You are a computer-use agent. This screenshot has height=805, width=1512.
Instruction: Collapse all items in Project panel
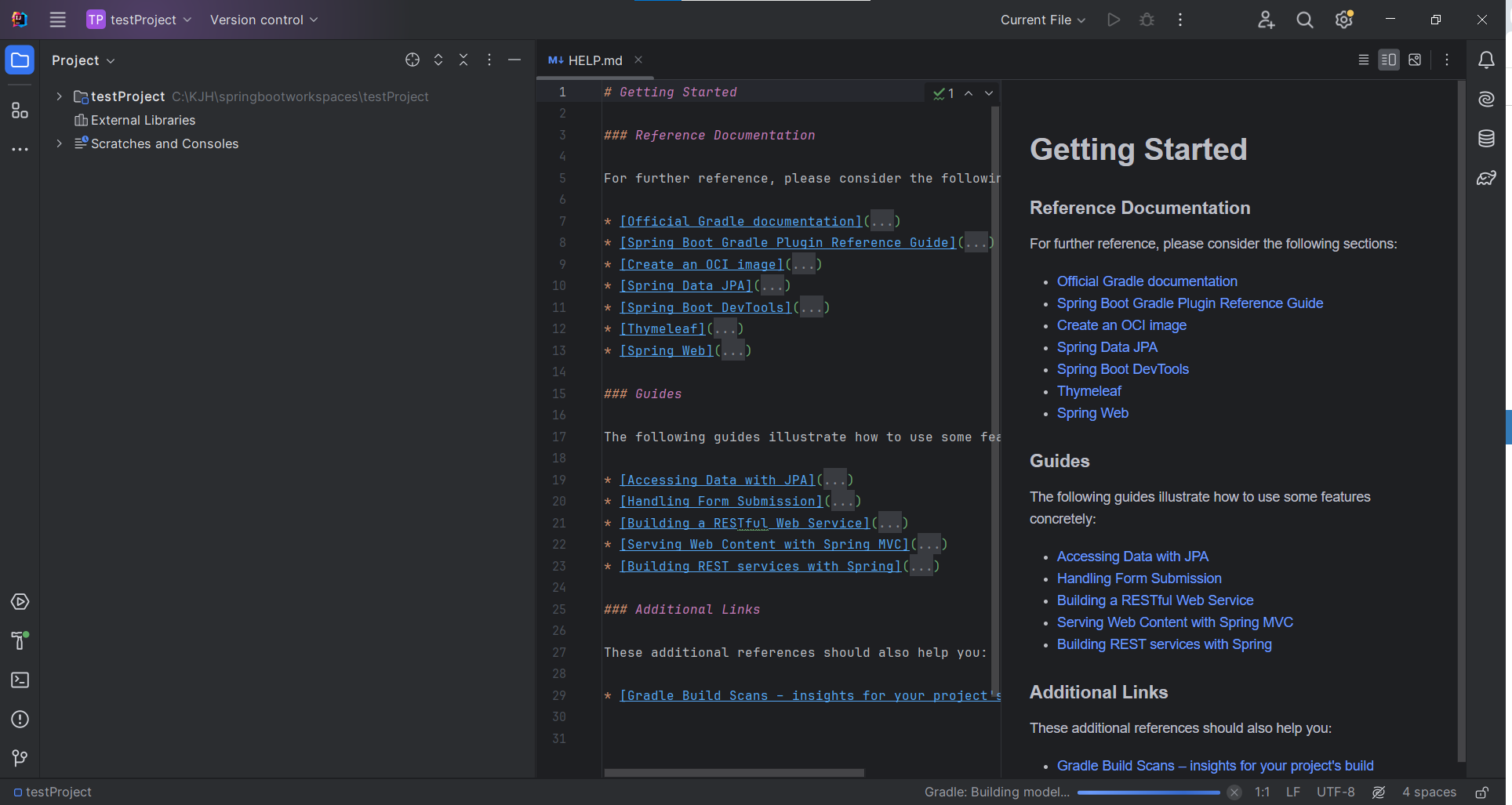pyautogui.click(x=463, y=60)
